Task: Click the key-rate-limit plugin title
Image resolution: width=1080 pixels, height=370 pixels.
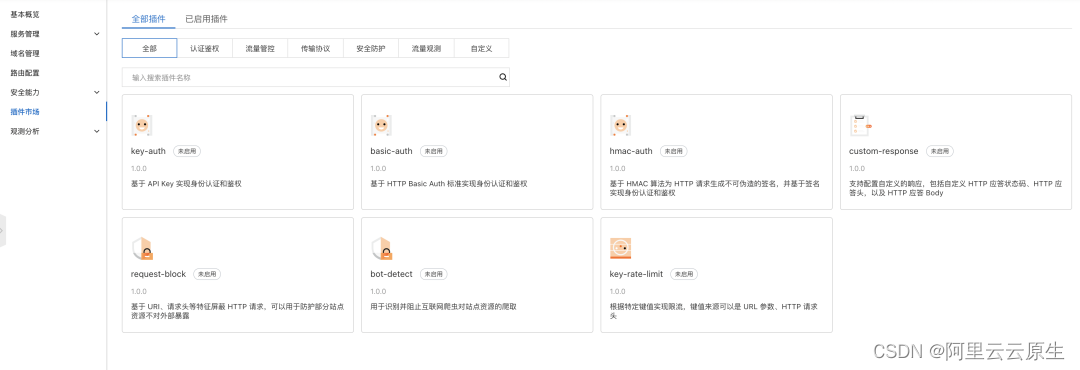Action: click(x=636, y=274)
